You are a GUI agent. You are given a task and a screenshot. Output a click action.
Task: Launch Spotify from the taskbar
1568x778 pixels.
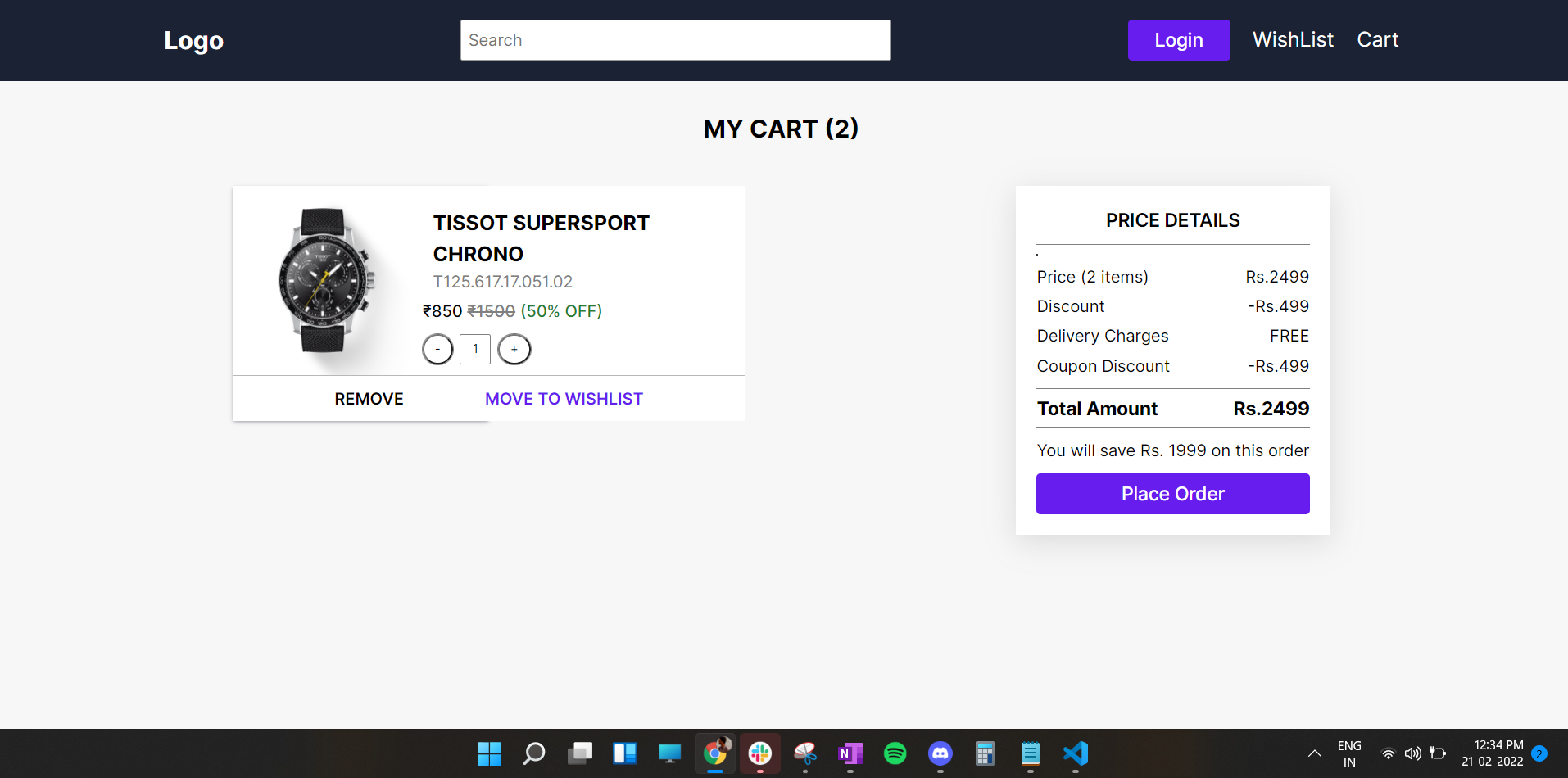click(x=895, y=753)
